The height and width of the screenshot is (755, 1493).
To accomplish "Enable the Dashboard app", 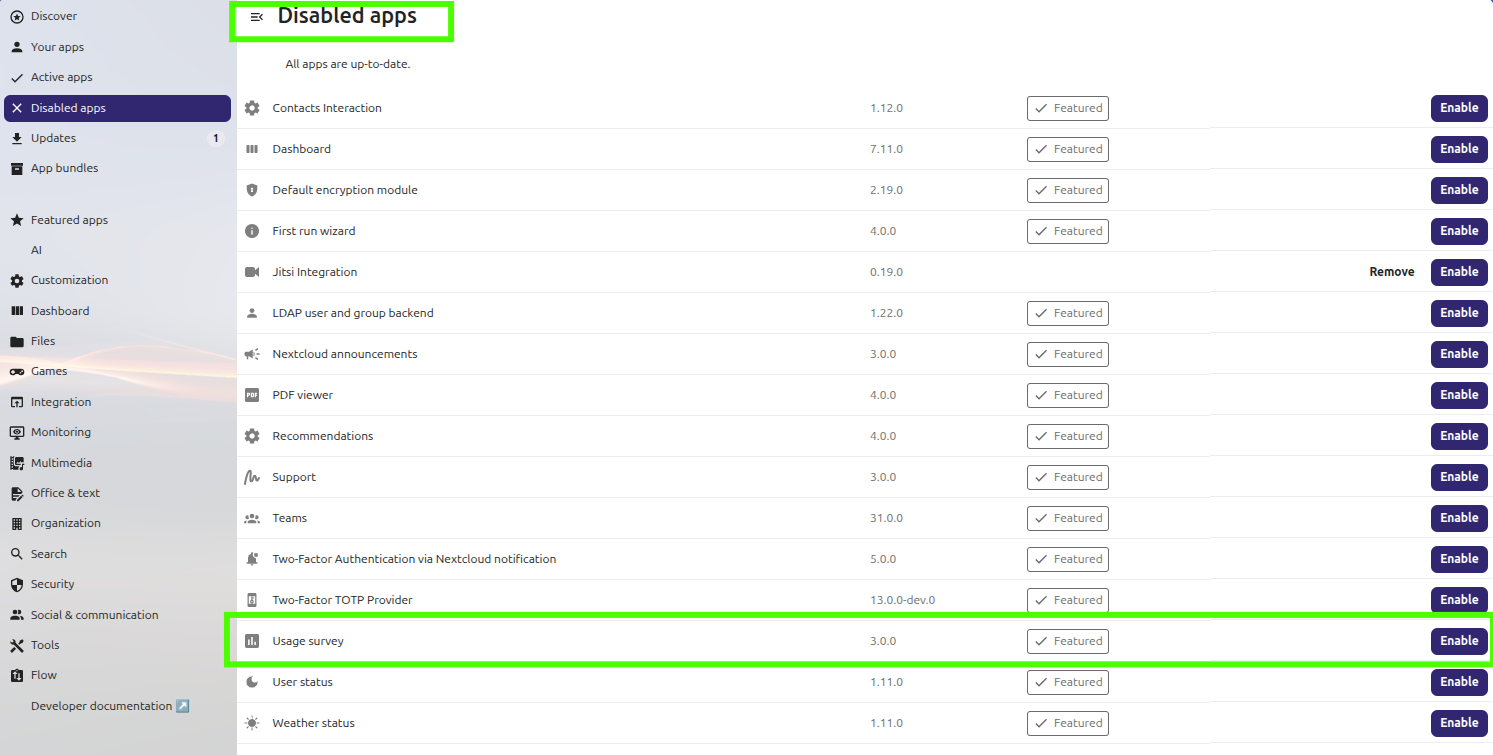I will pos(1458,149).
